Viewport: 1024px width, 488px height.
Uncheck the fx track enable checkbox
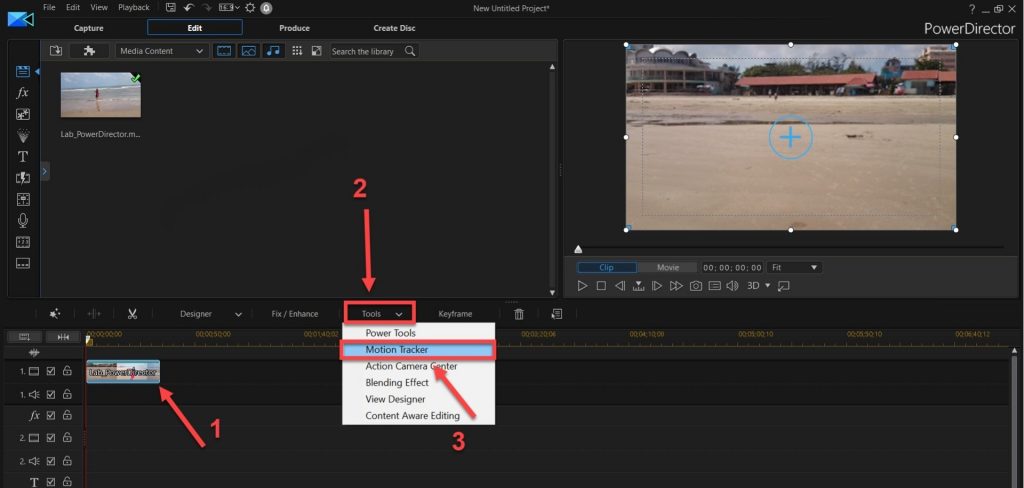(x=51, y=415)
